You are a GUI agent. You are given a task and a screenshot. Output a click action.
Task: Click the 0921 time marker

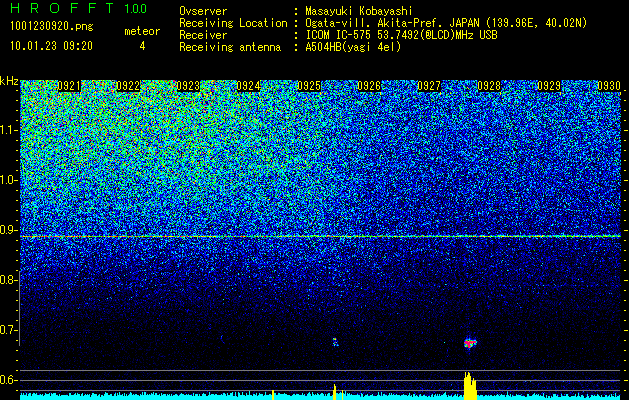69,86
